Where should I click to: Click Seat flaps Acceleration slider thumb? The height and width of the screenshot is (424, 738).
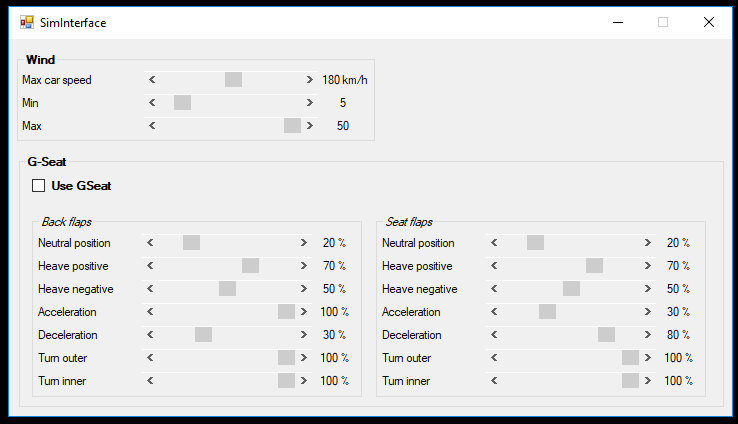pyautogui.click(x=547, y=312)
